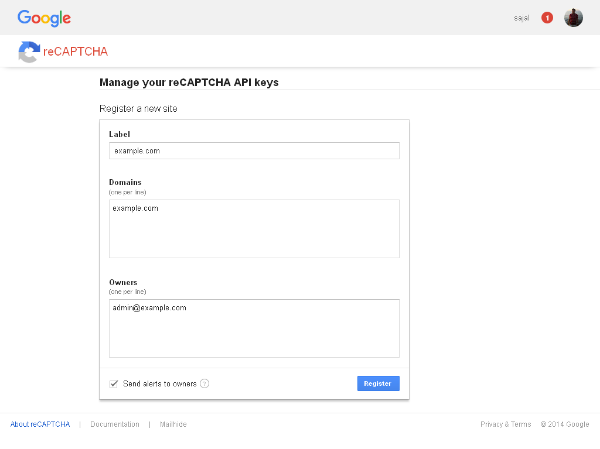This screenshot has height=449, width=600.
Task: Click inside the Domains text area
Action: (254, 229)
